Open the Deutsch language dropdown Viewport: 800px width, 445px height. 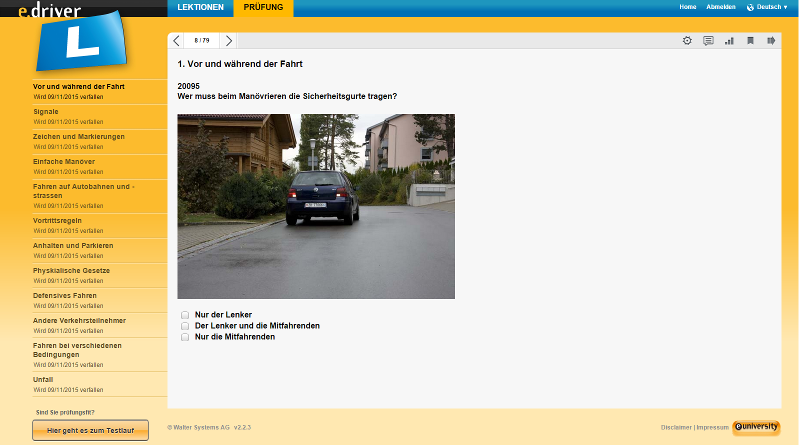pos(771,7)
